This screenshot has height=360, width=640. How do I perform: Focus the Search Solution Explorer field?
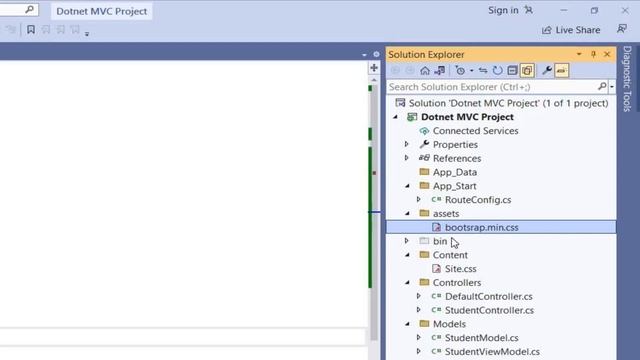point(492,87)
